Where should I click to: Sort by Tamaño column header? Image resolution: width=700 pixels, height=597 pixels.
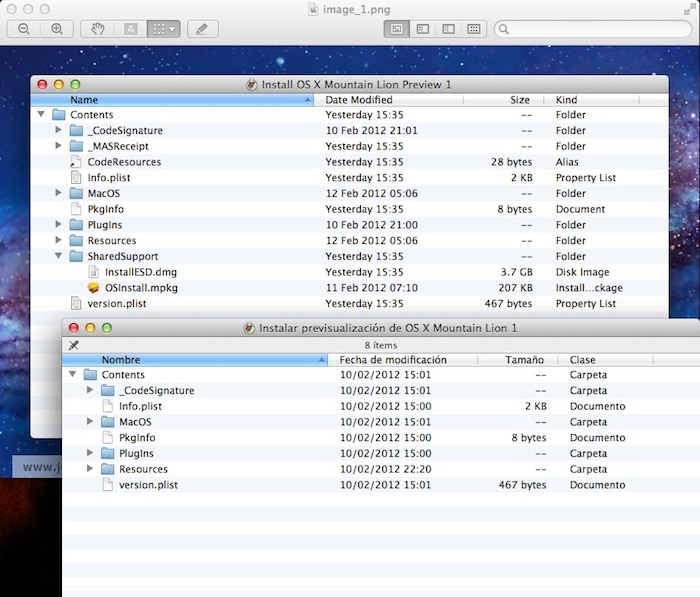[523, 360]
